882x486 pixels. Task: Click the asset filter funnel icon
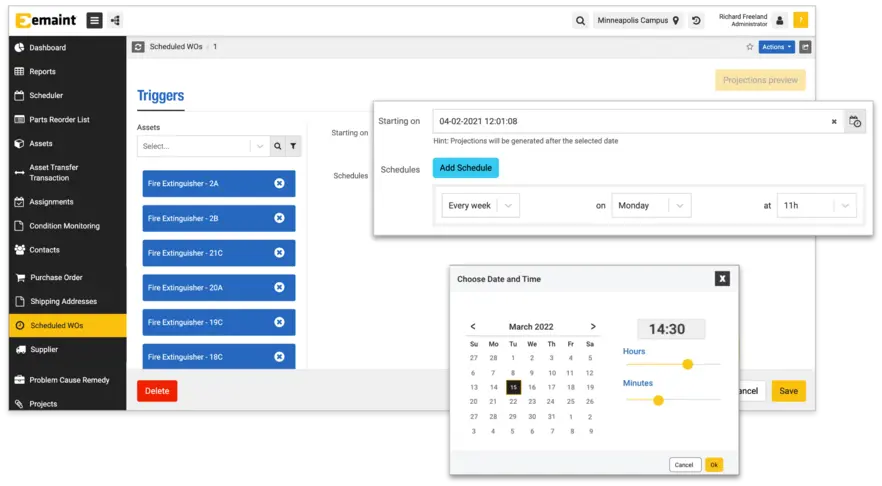coord(293,146)
